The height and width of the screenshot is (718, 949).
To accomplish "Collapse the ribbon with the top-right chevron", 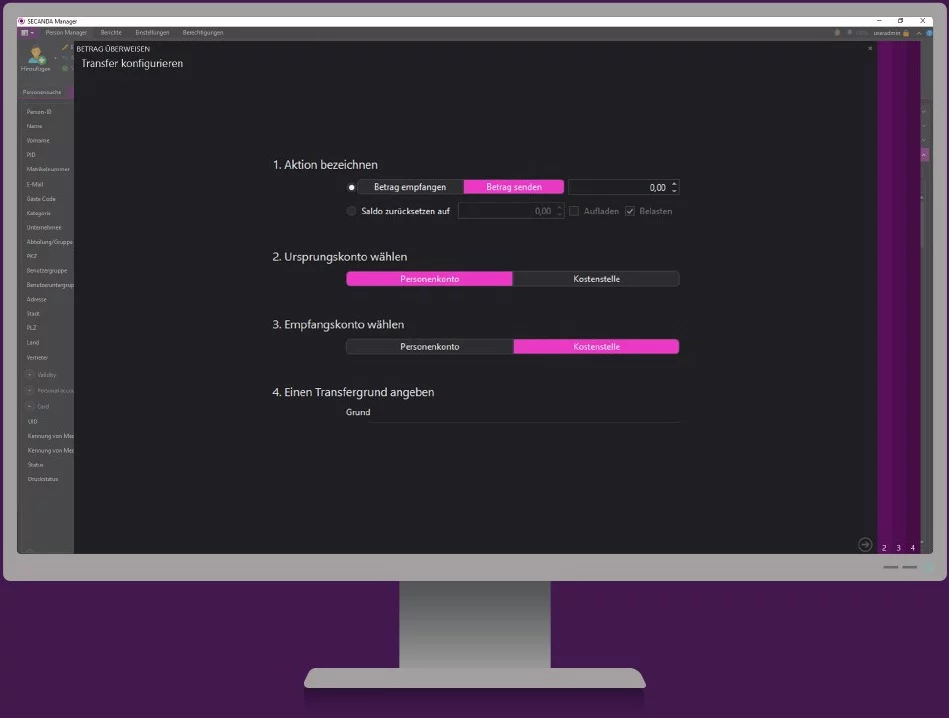I will (x=919, y=33).
